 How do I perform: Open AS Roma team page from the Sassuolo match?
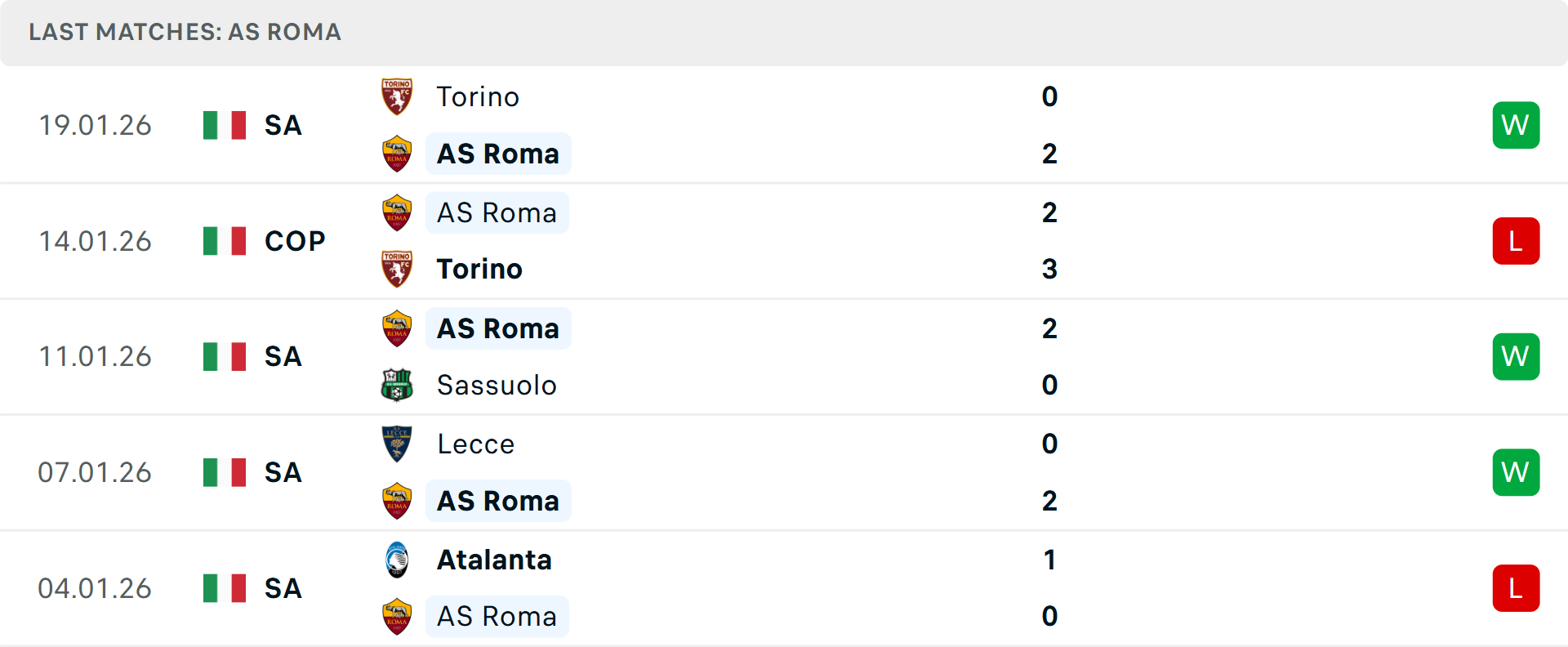click(x=497, y=328)
